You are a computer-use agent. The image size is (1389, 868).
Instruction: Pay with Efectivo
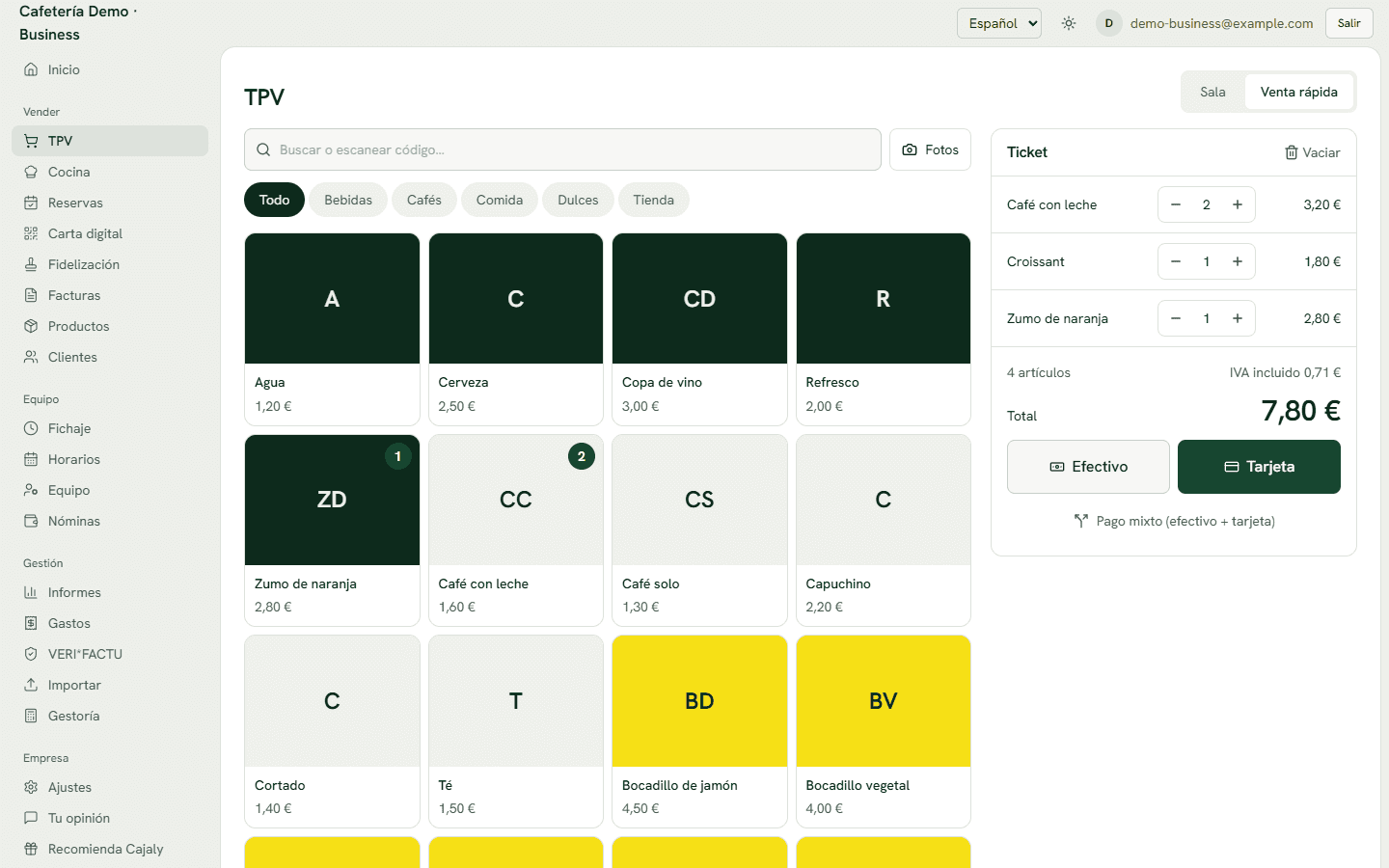tap(1088, 467)
